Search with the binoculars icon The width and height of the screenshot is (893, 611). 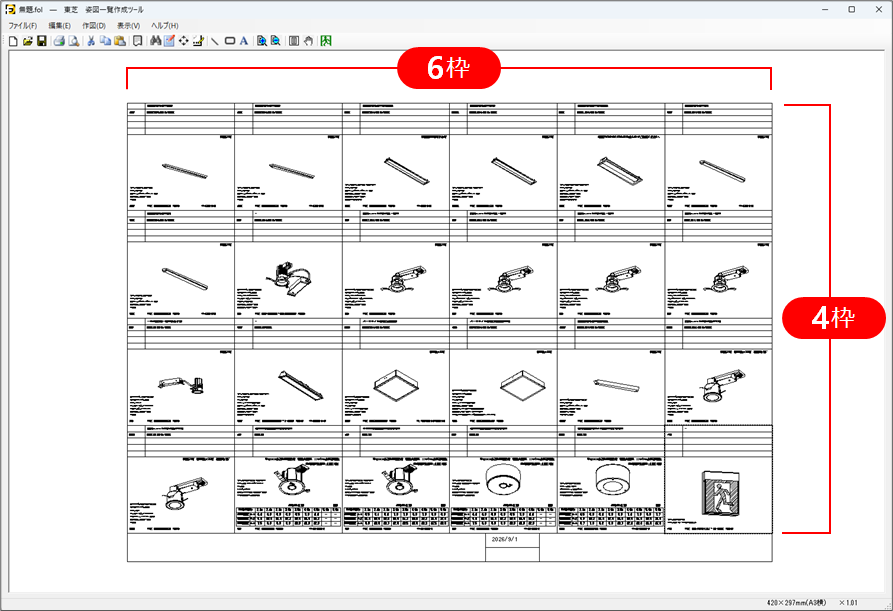(155, 41)
